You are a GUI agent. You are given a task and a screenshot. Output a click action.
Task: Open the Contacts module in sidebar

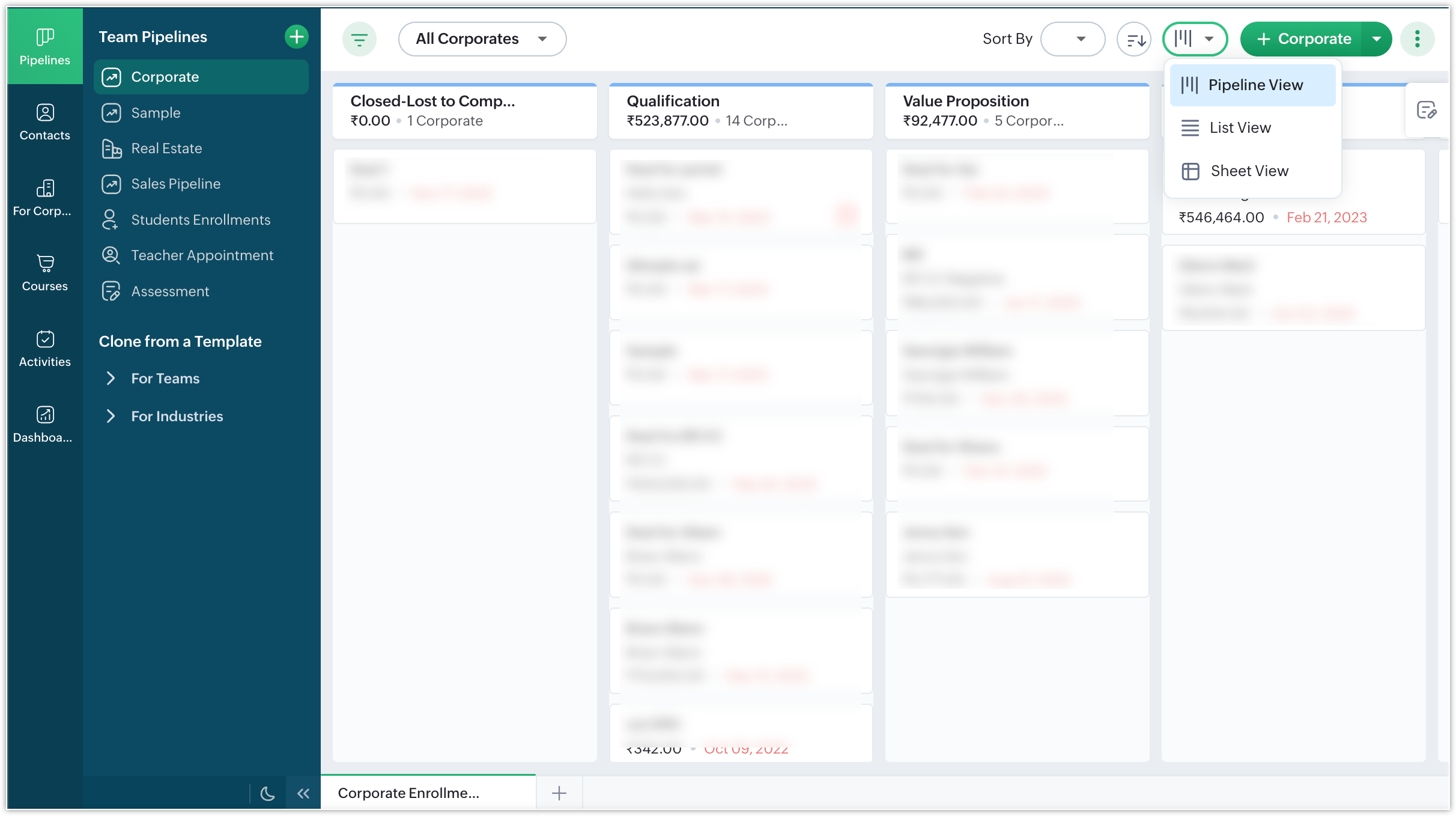(x=44, y=122)
